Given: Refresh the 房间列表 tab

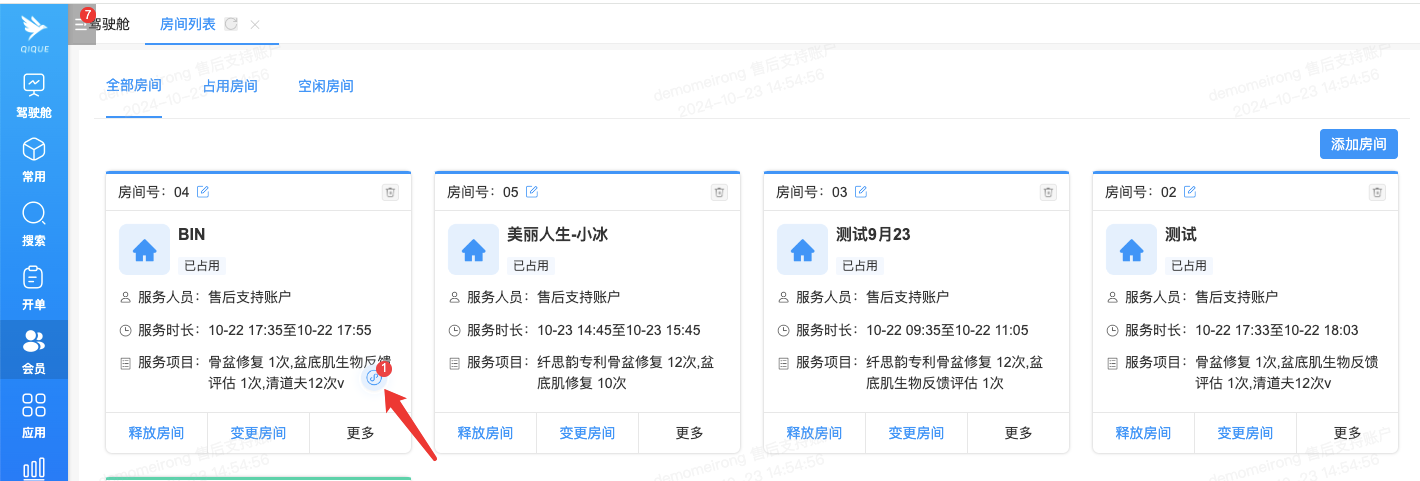Looking at the screenshot, I should [231, 24].
